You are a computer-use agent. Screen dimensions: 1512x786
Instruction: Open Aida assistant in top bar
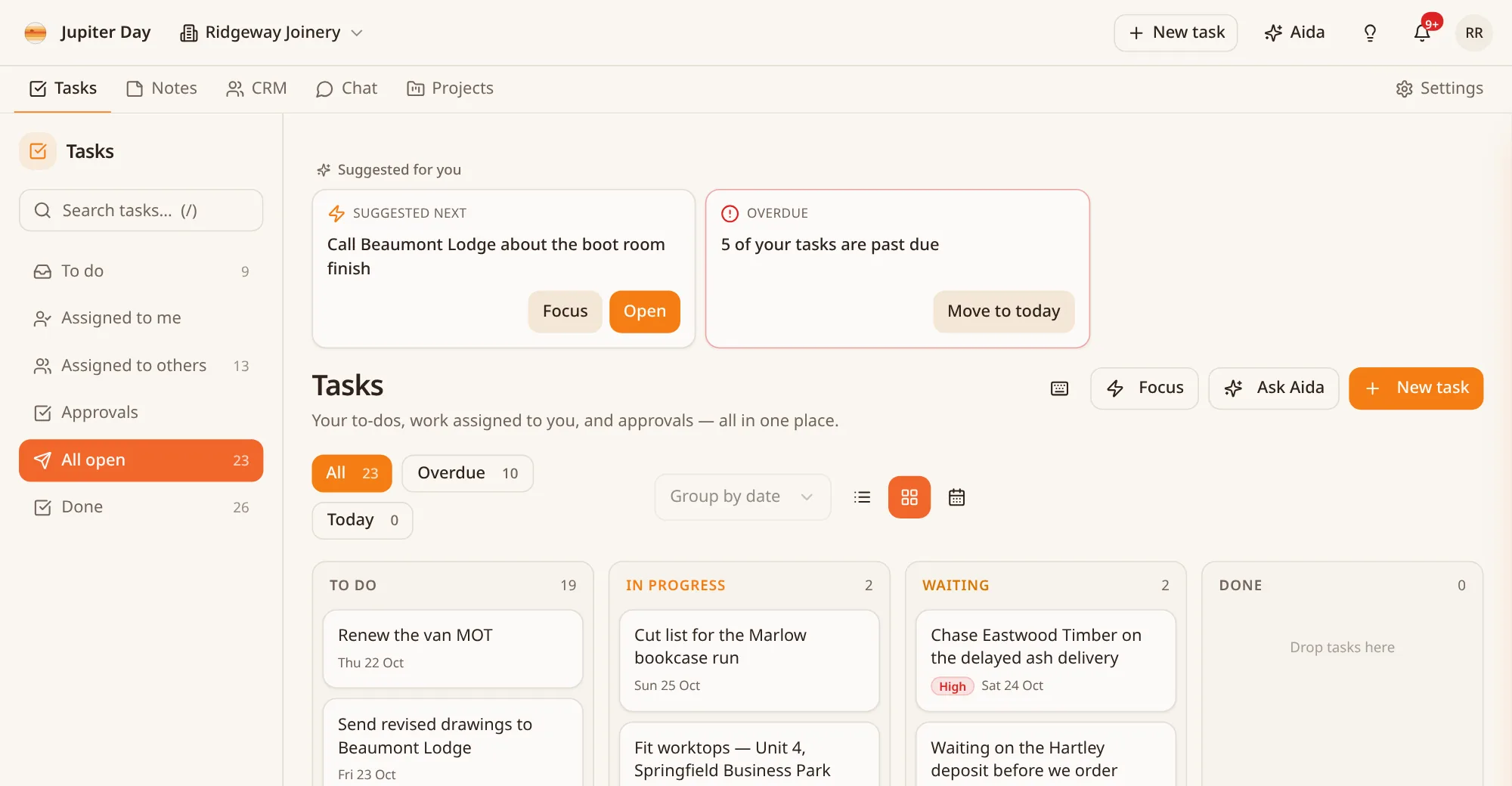click(1294, 32)
